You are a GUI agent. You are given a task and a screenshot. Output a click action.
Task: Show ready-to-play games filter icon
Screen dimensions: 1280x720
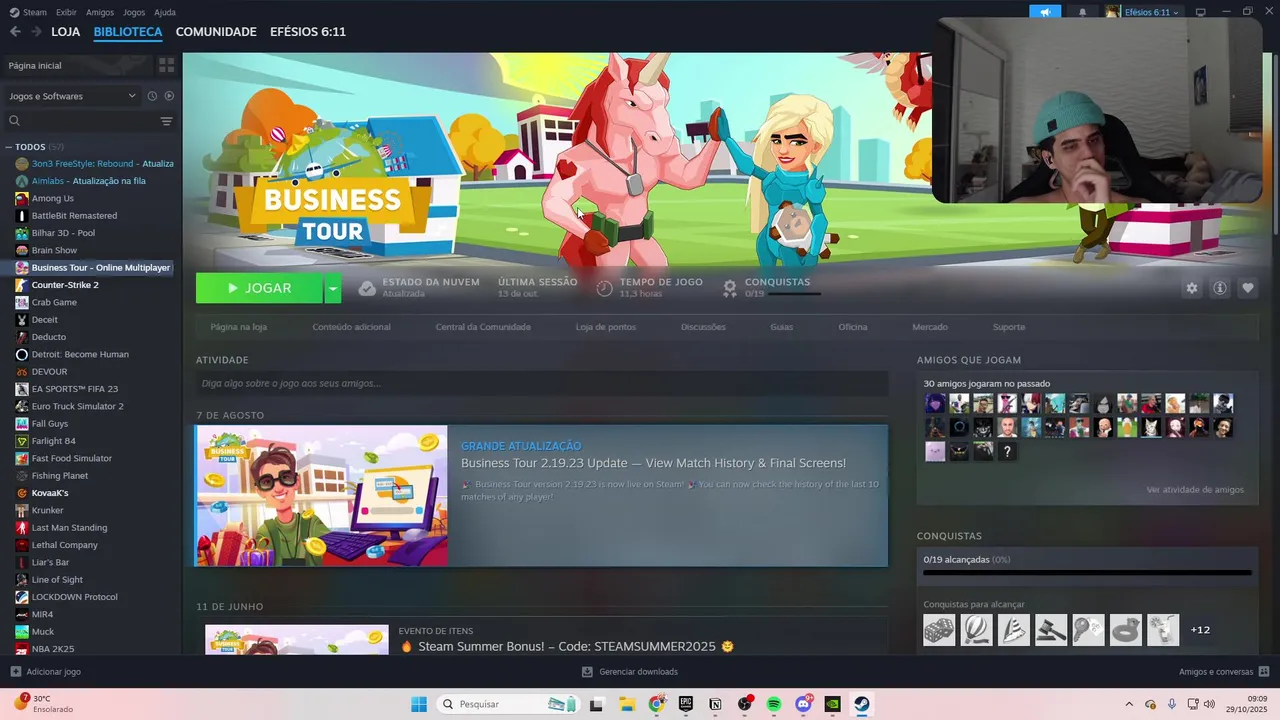[169, 96]
